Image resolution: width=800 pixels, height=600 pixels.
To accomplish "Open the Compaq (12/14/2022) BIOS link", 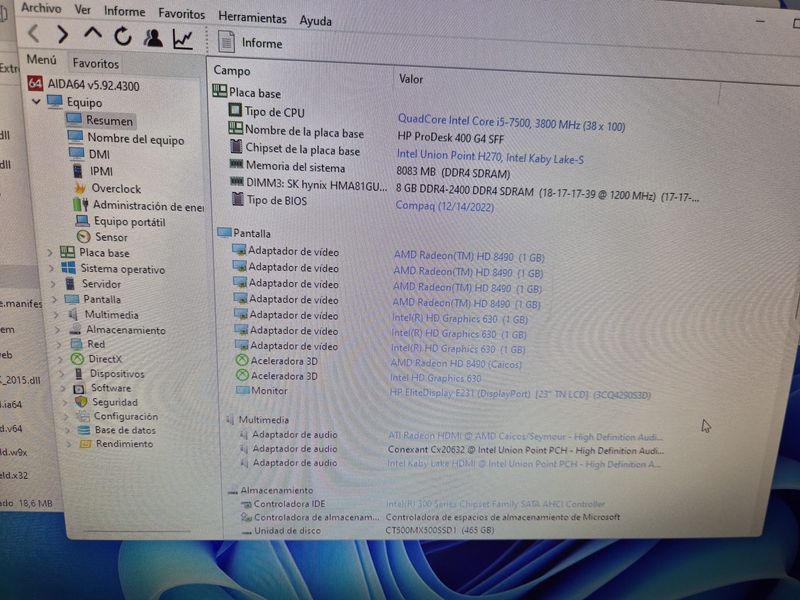I will (x=444, y=206).
